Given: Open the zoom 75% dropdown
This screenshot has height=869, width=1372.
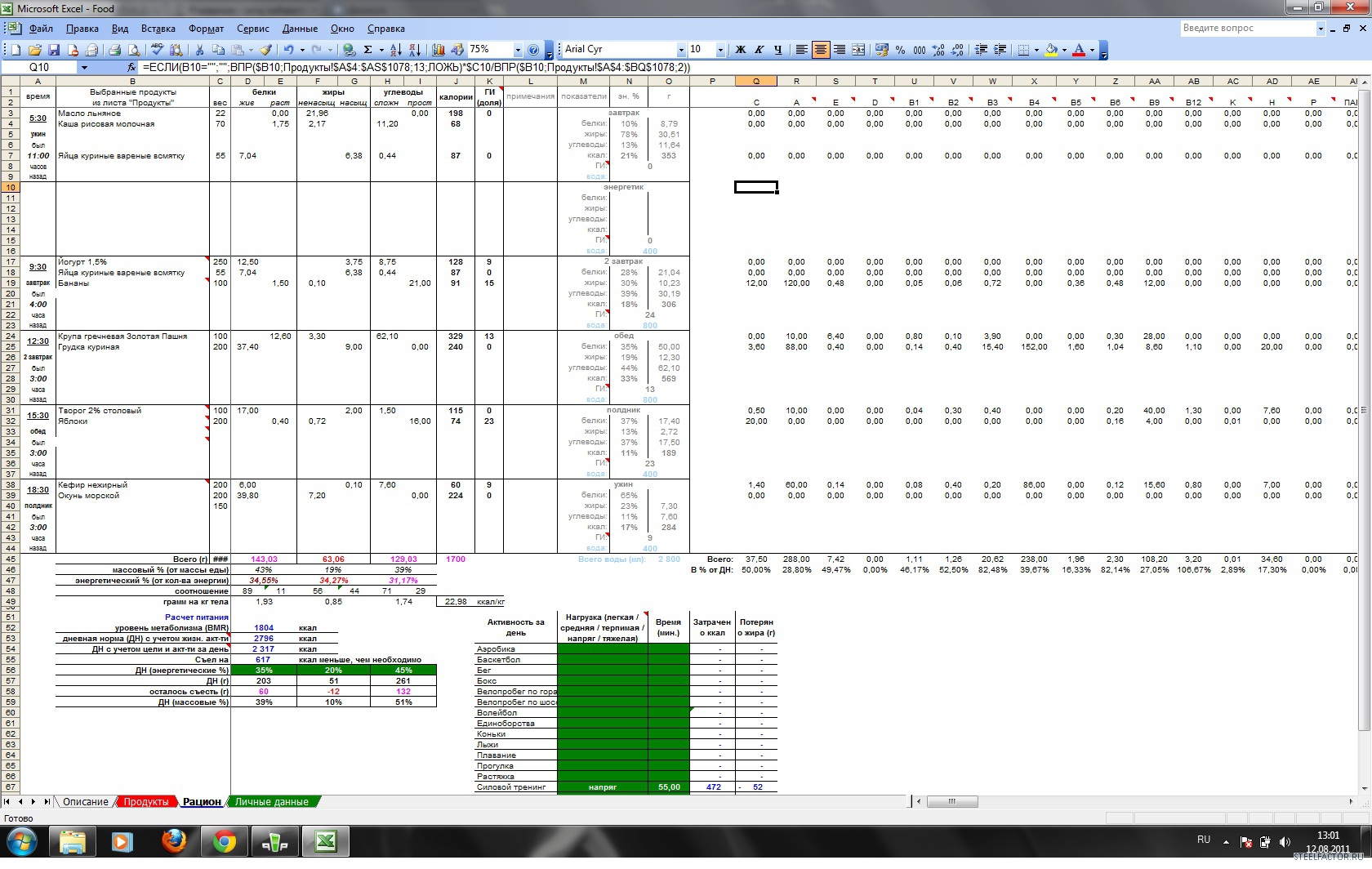Looking at the screenshot, I should click(x=517, y=50).
